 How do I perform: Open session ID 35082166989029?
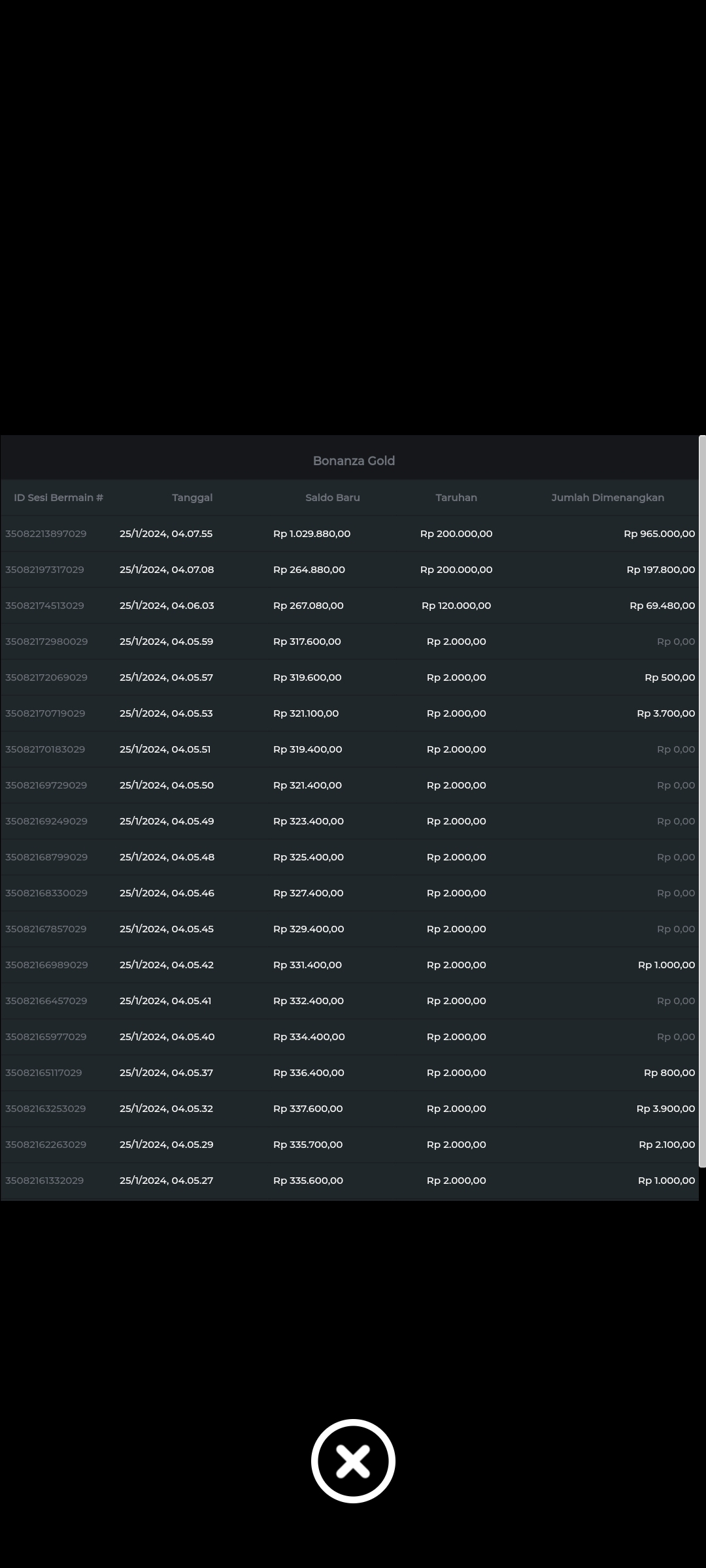tap(46, 965)
